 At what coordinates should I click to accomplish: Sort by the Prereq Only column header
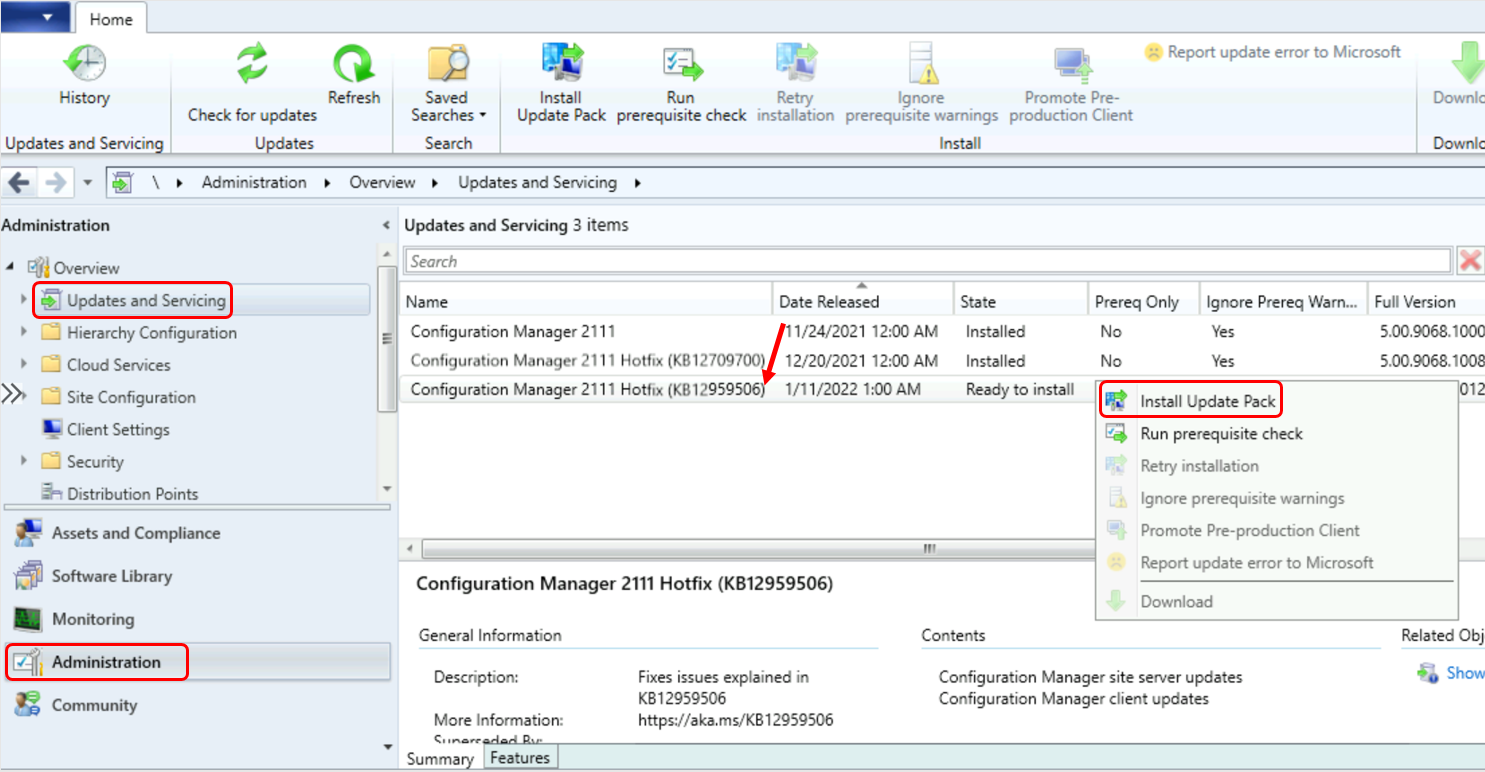click(1144, 301)
